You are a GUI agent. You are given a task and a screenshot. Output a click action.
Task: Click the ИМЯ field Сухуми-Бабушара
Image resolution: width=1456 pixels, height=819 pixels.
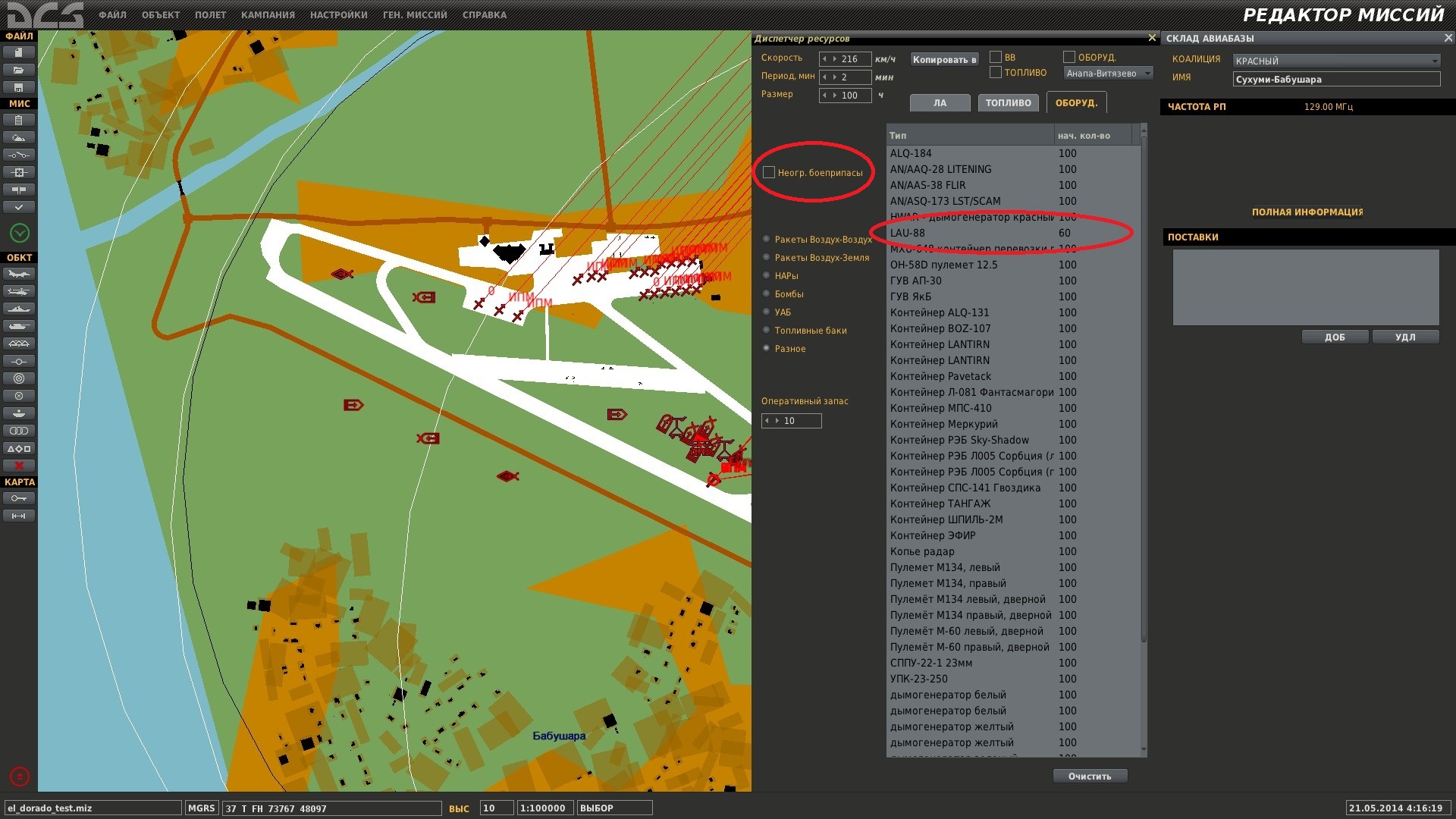tap(1336, 79)
